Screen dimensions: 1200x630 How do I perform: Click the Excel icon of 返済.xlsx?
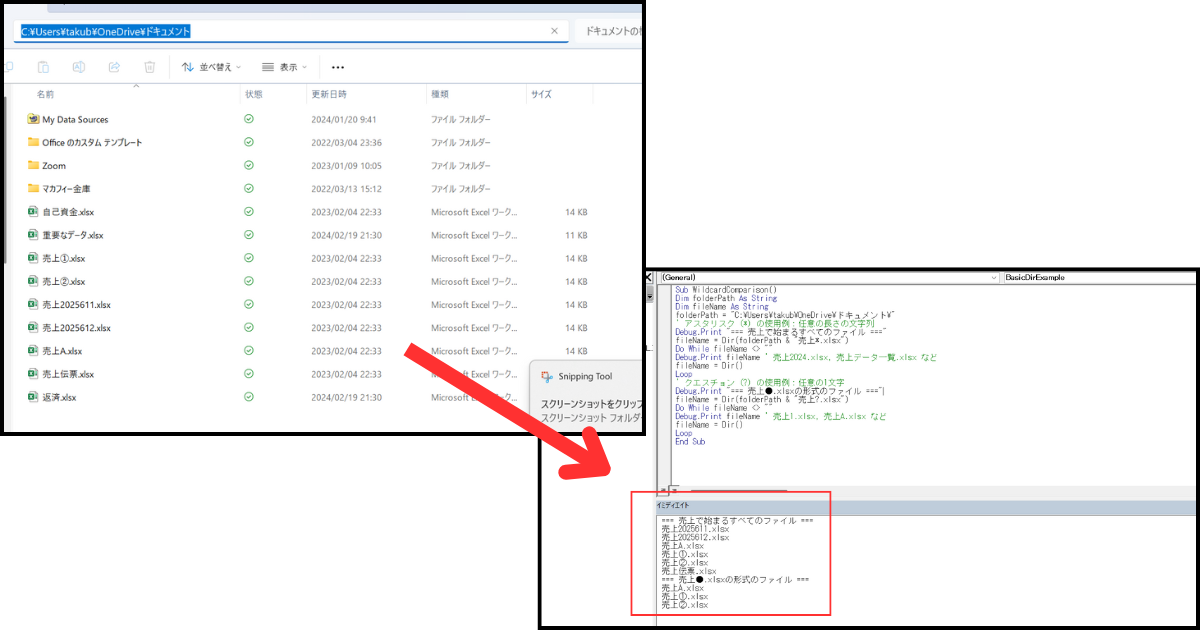pyautogui.click(x=33, y=397)
